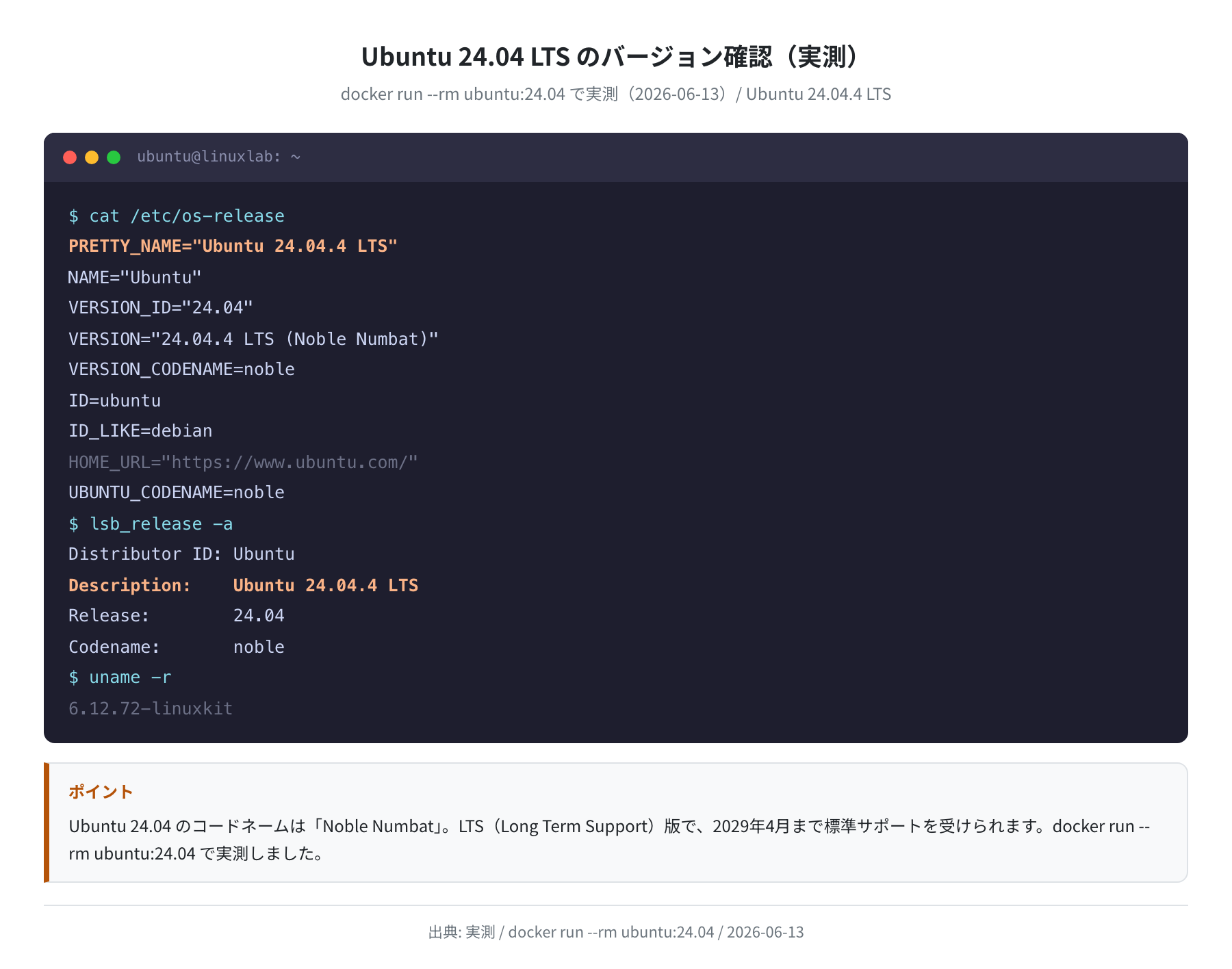Click the dimmed HOME_URL line
Image resolution: width=1232 pixels, height=969 pixels.
[243, 463]
